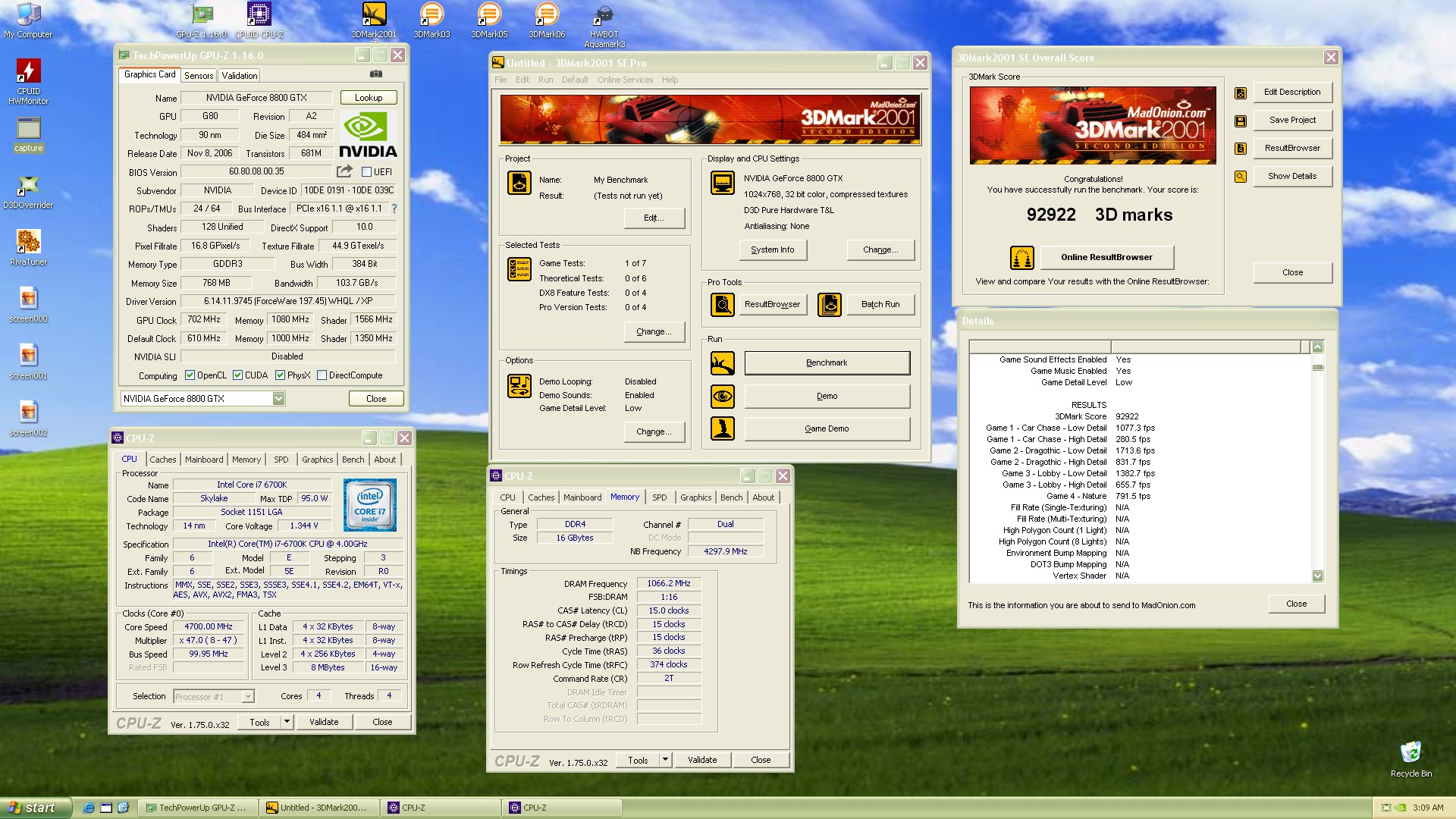Toggle the PhysX checkbox
Viewport: 1456px width, 819px height.
280,375
